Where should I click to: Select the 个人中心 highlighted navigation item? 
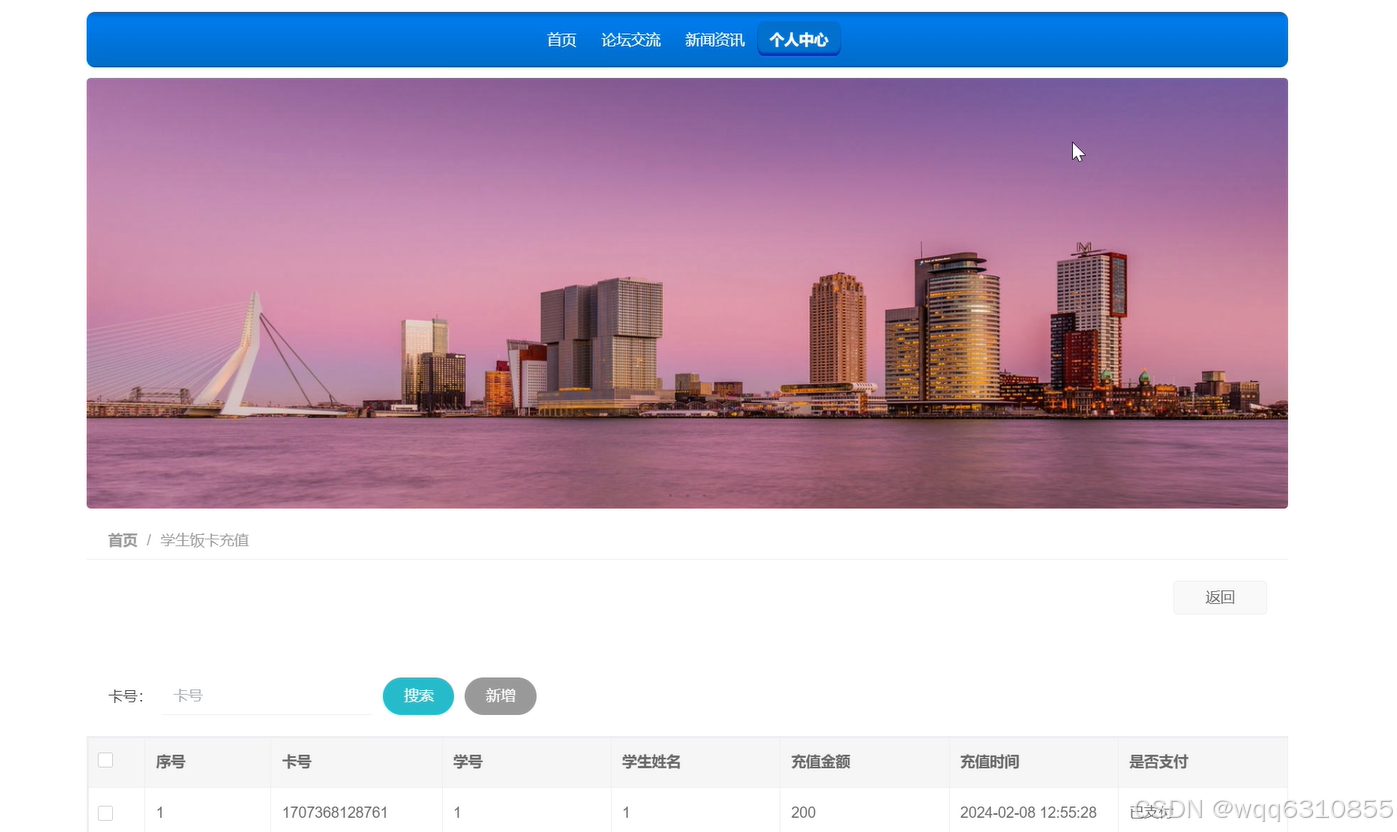pos(798,39)
